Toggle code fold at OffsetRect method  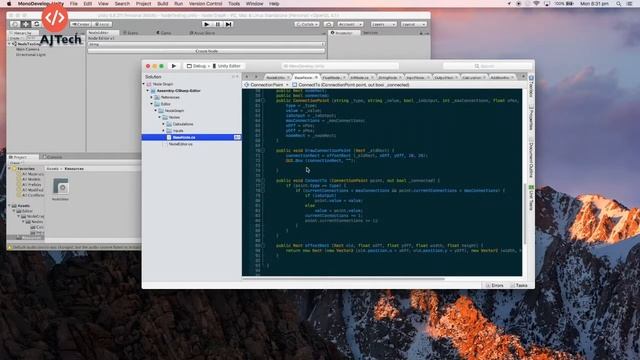[263, 246]
